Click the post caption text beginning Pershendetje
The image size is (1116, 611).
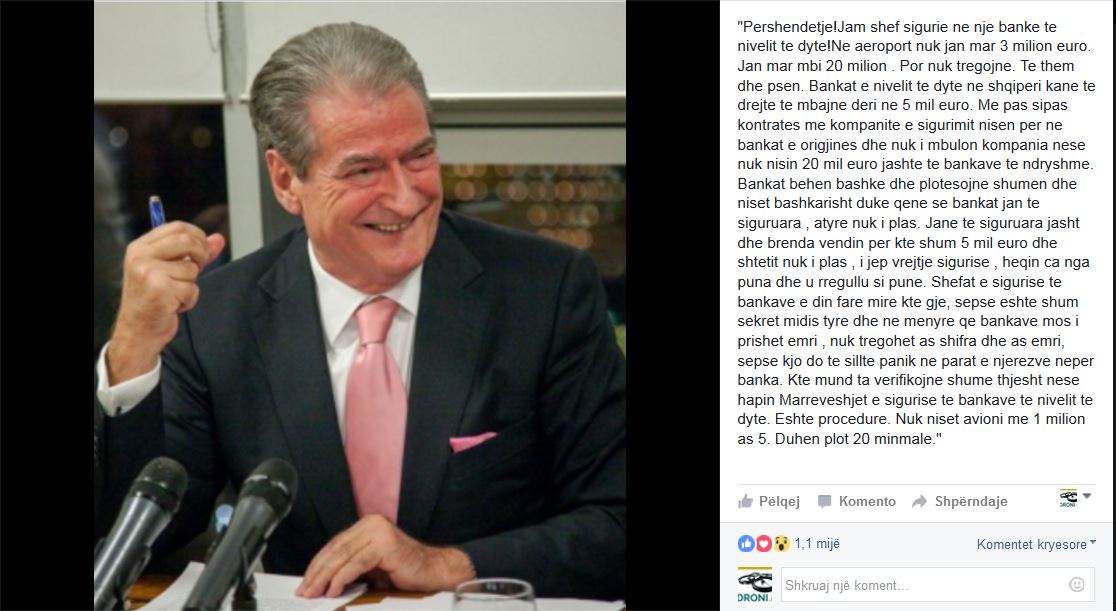point(915,233)
